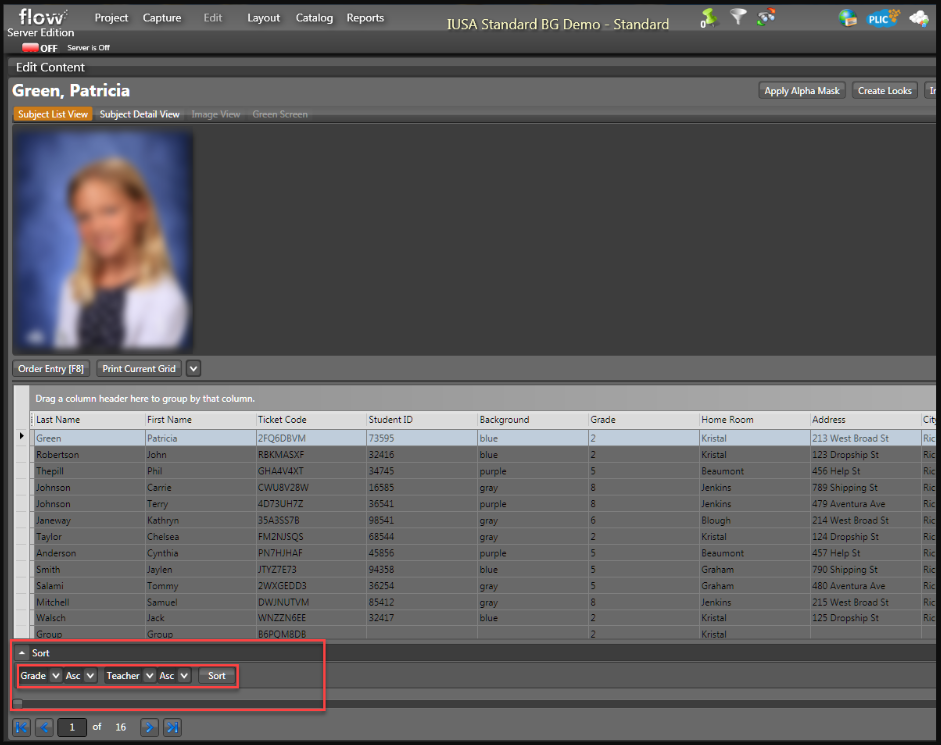Screen dimensions: 941x745
Task: Switch to the Subject Detail View tab
Action: (x=139, y=114)
